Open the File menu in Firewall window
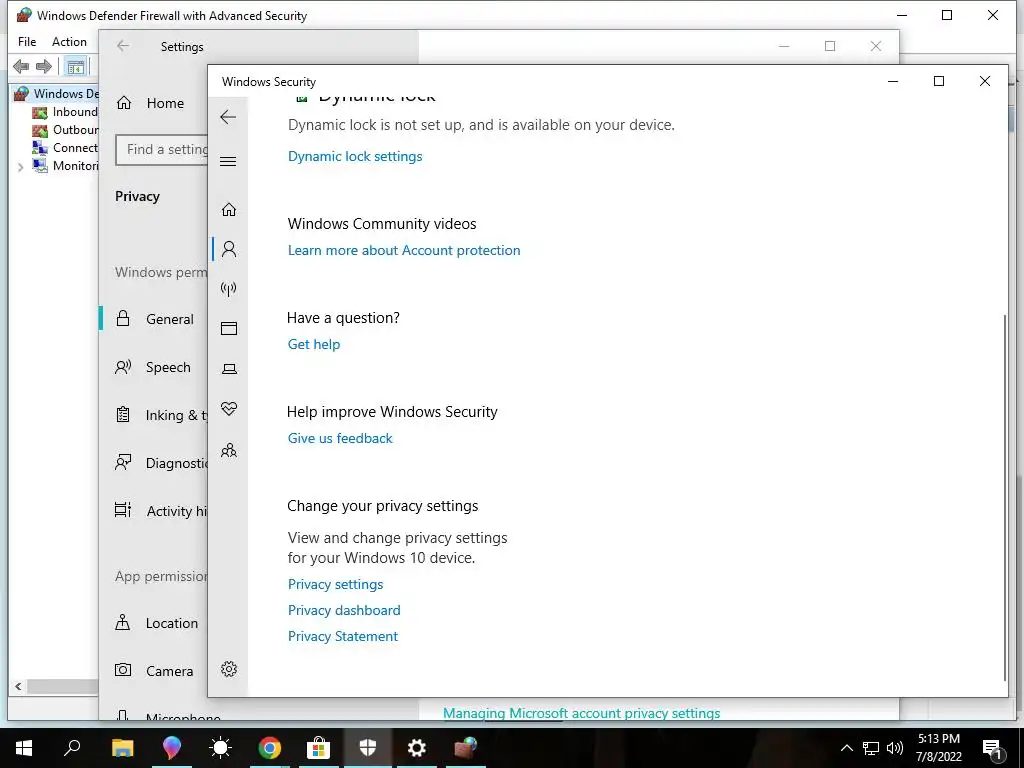The width and height of the screenshot is (1024, 768). point(27,42)
